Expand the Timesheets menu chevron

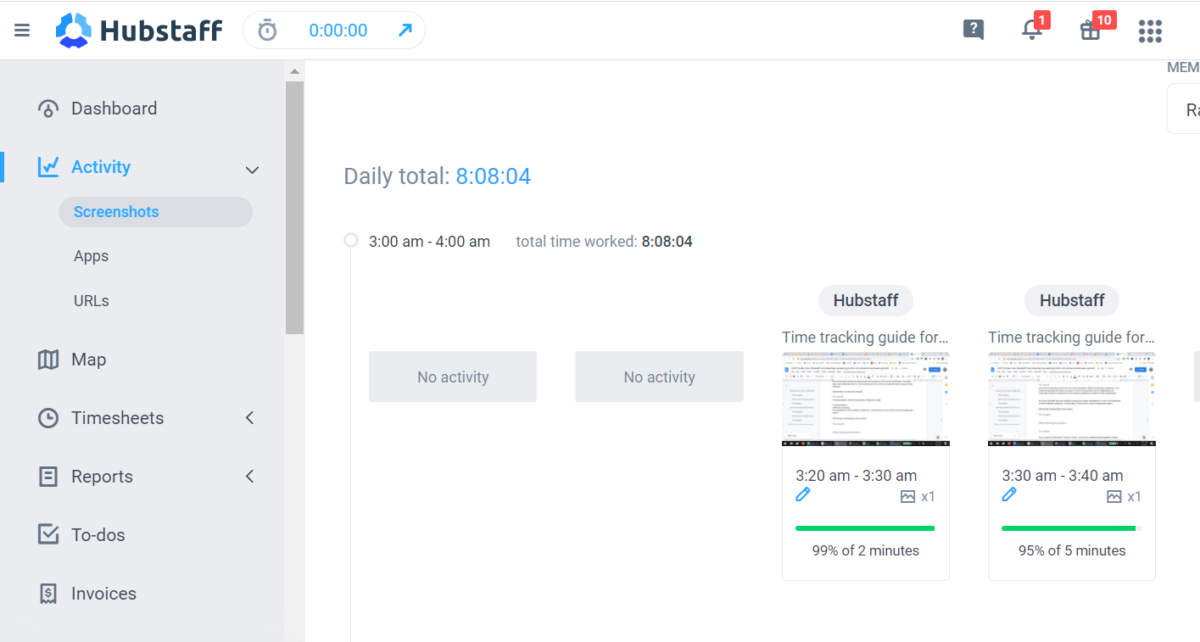tap(249, 418)
